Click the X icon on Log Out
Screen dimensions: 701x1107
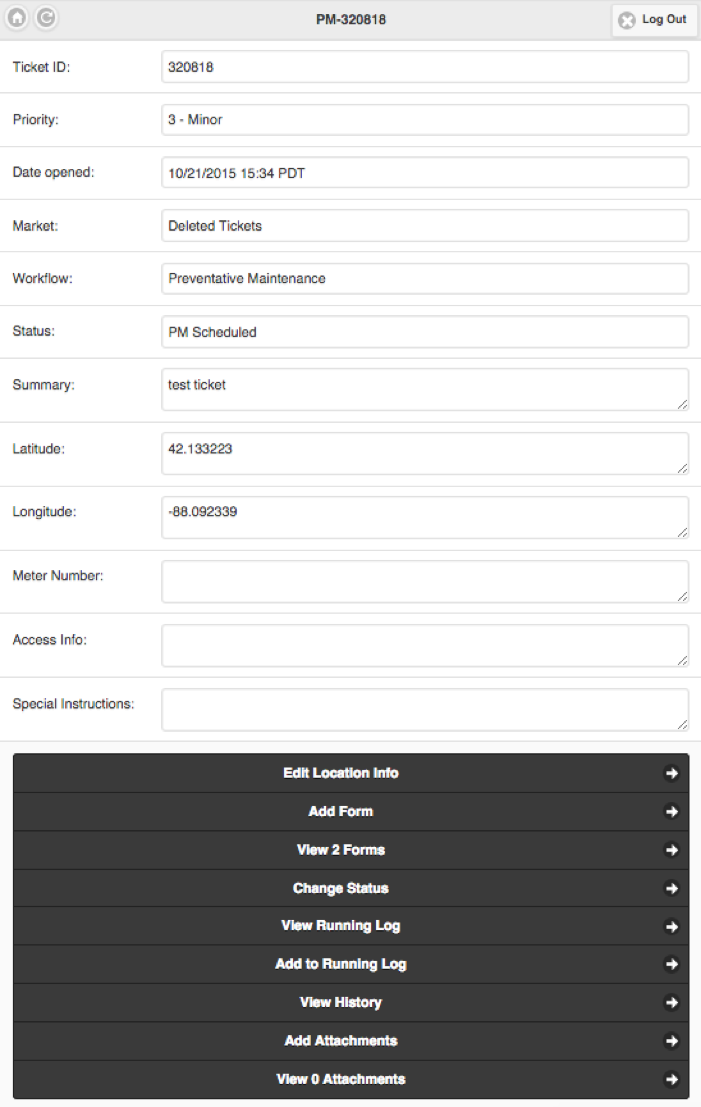[627, 20]
